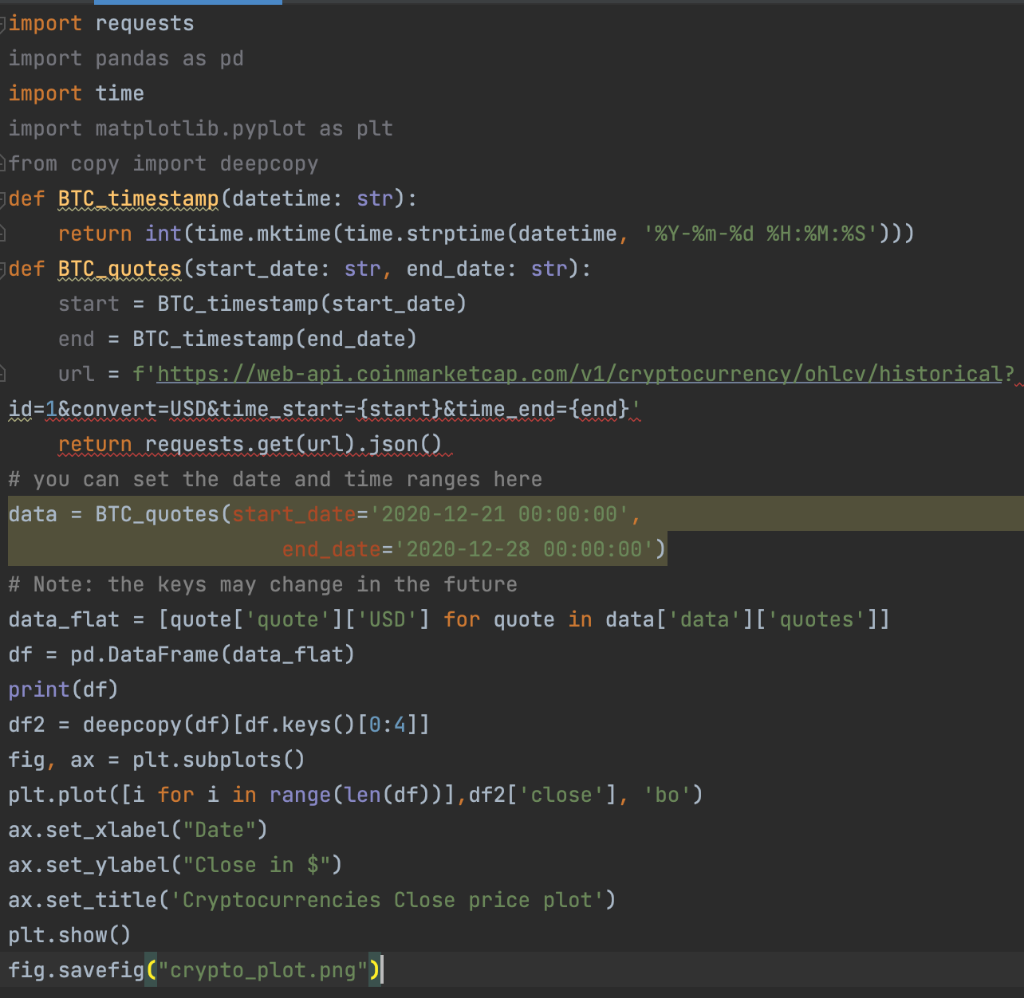The image size is (1024, 998).
Task: Click 'ax.set_ylabel("Close in $")' line
Action: [175, 865]
